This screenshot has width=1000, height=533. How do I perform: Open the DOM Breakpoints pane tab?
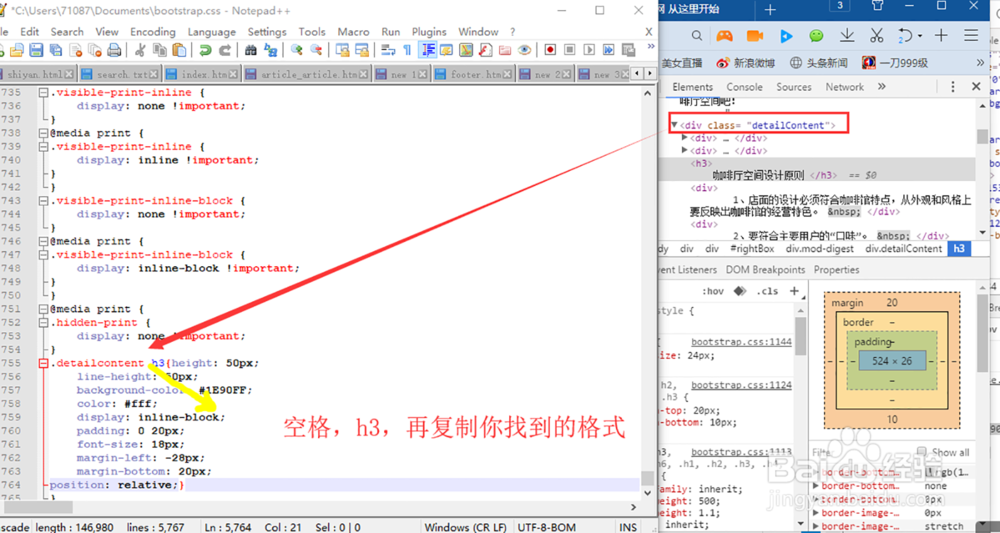click(765, 270)
